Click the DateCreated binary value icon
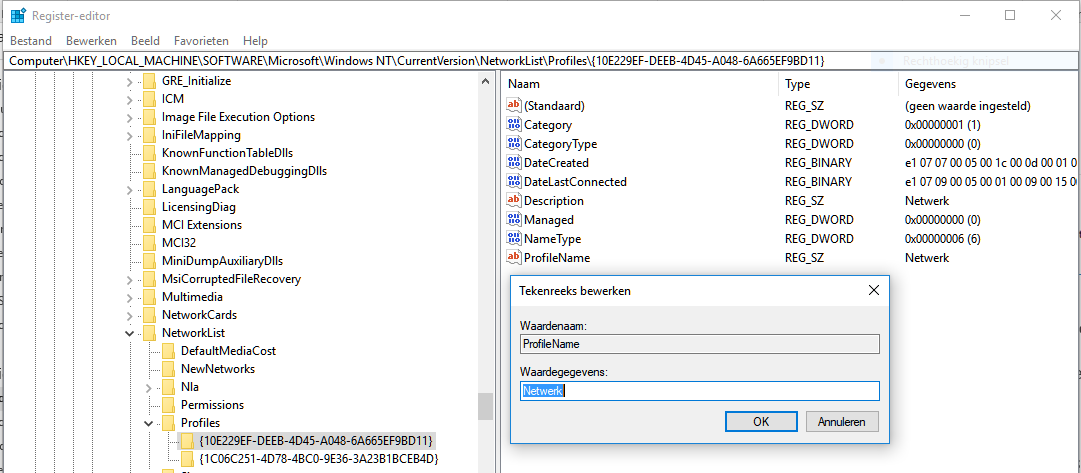 [515, 163]
